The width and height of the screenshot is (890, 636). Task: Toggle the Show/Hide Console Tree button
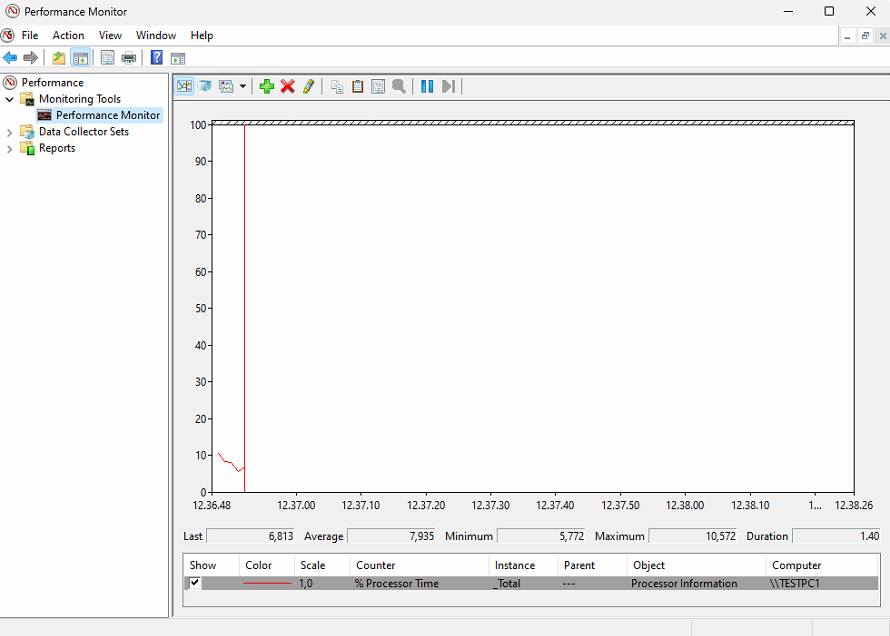pos(80,58)
